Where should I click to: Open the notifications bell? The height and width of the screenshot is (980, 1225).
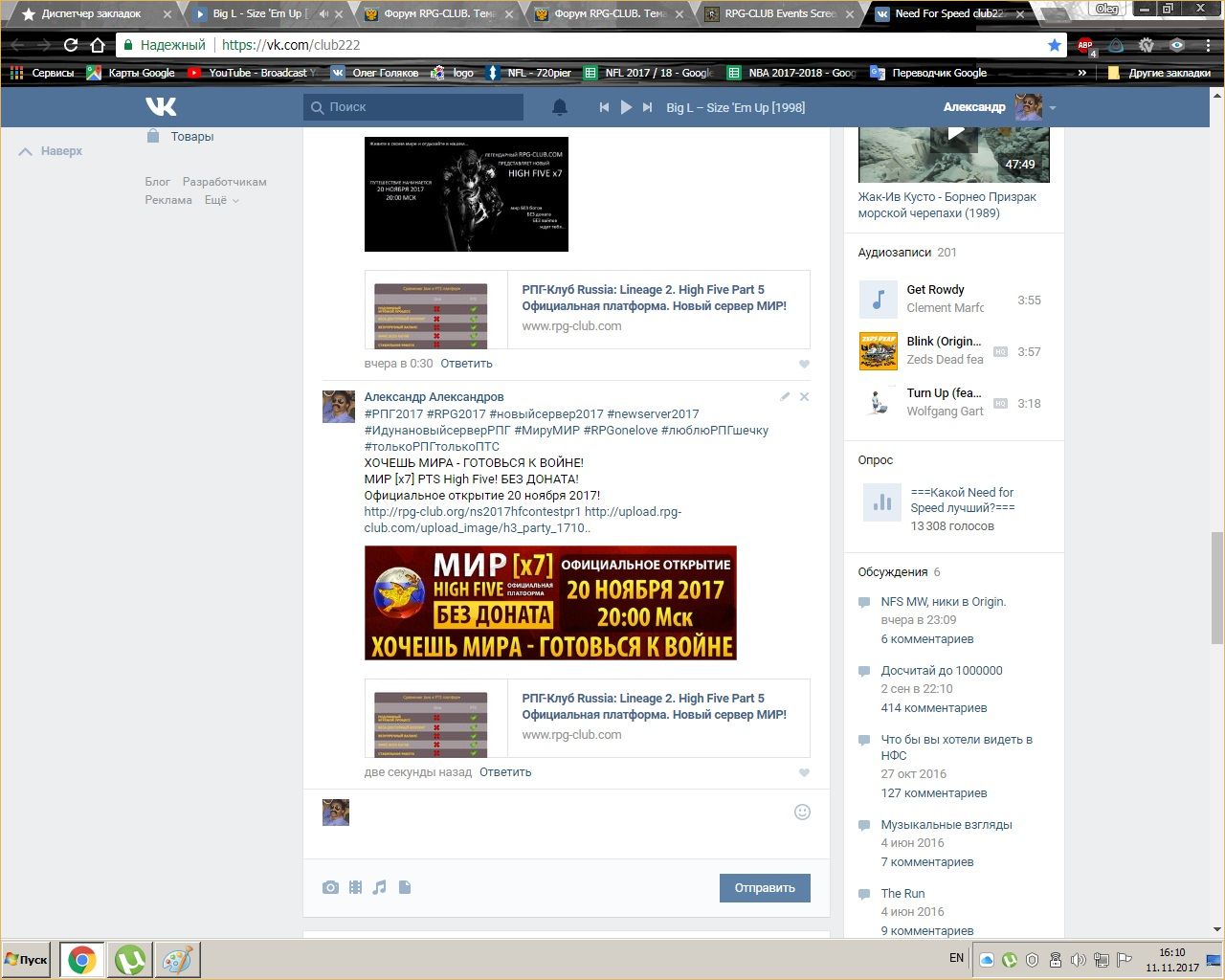click(x=560, y=107)
